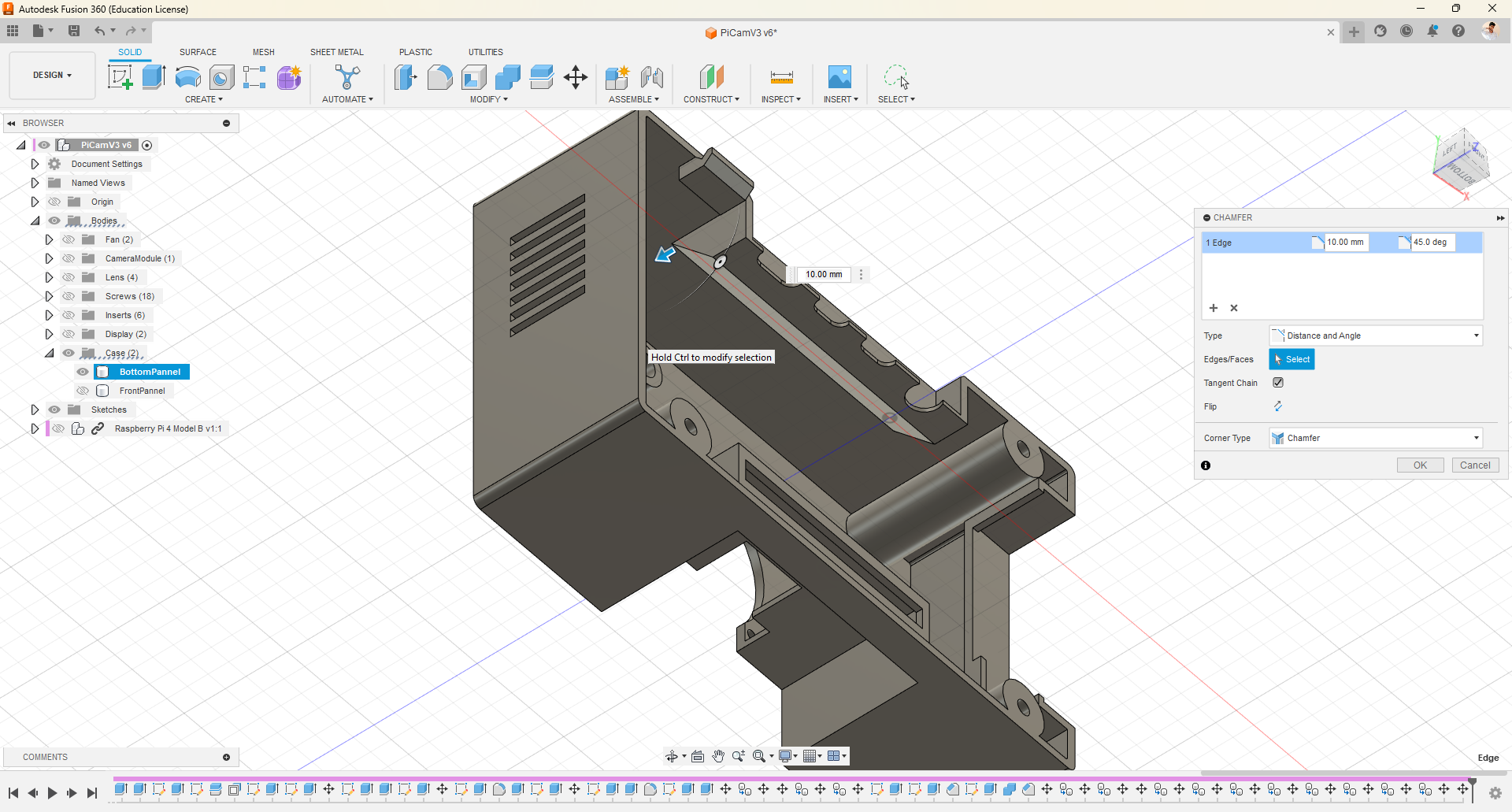This screenshot has width=1512, height=812.
Task: Show the FrontPannel body
Action: click(83, 391)
